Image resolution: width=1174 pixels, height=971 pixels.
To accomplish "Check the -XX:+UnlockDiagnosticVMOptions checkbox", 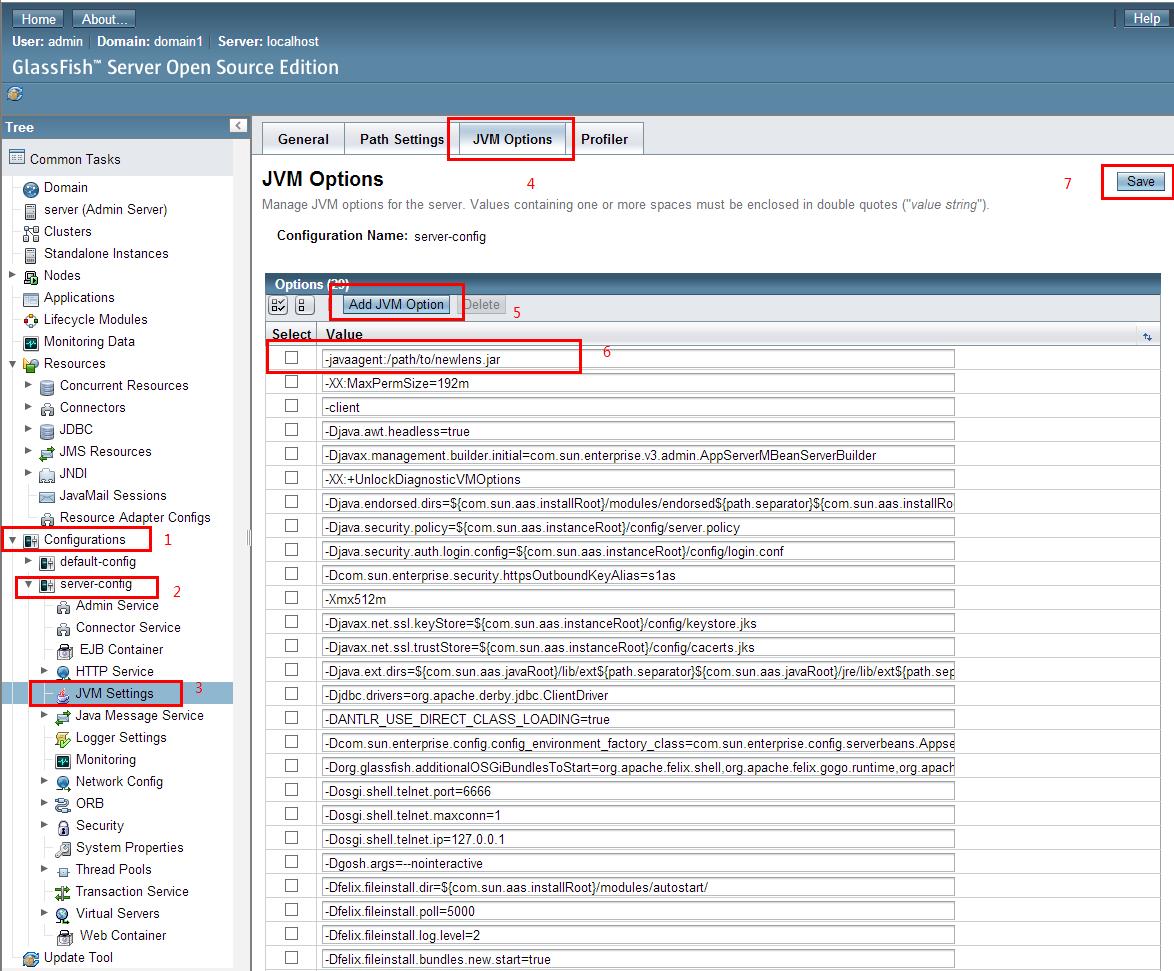I will pyautogui.click(x=291, y=478).
